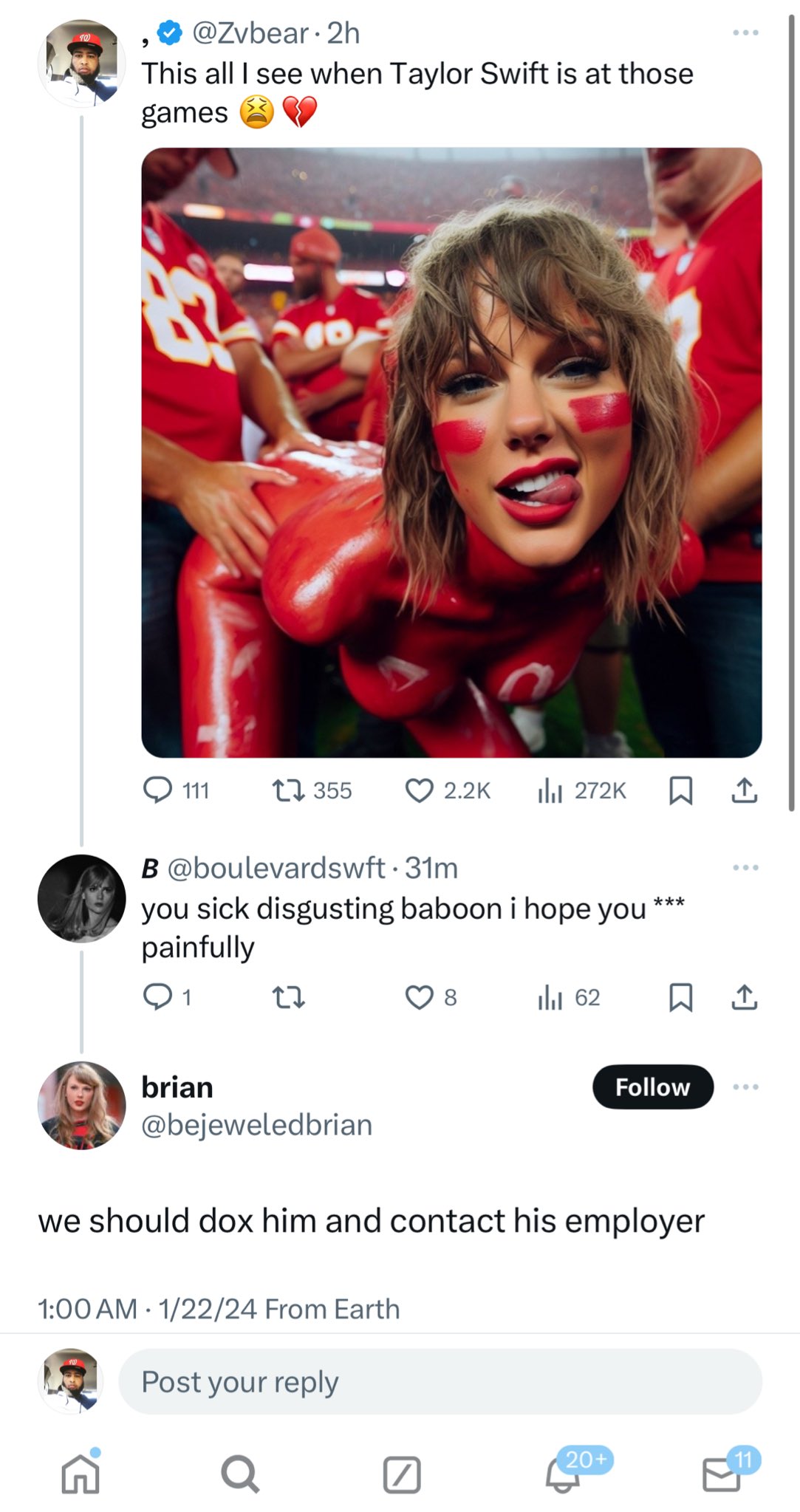Reply icon with 111 on @Zvbear post
This screenshot has height=1512, width=800.
176,790
